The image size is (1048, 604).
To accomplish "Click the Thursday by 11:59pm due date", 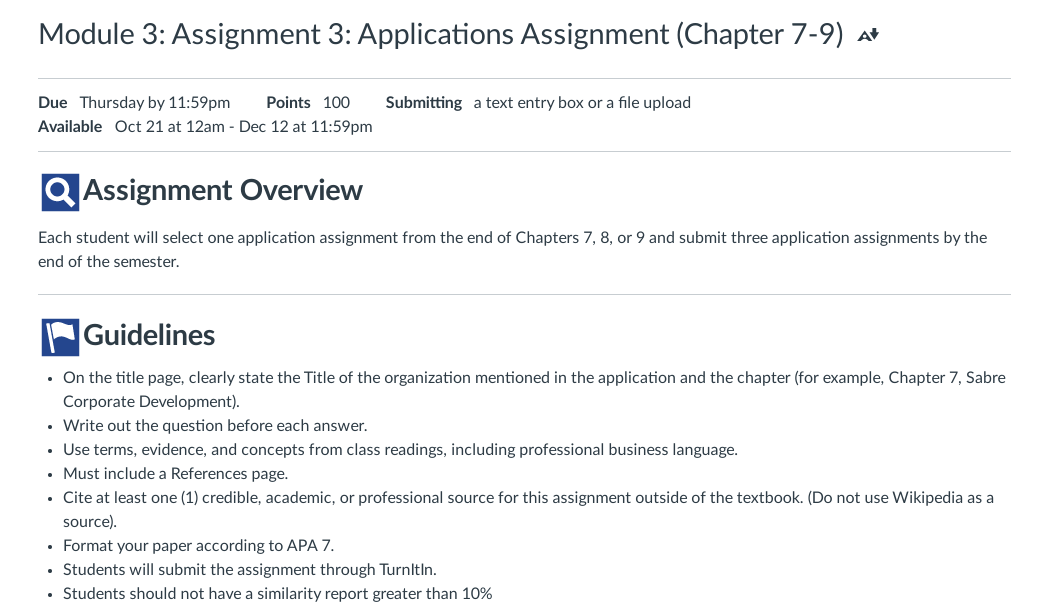I will tap(155, 103).
